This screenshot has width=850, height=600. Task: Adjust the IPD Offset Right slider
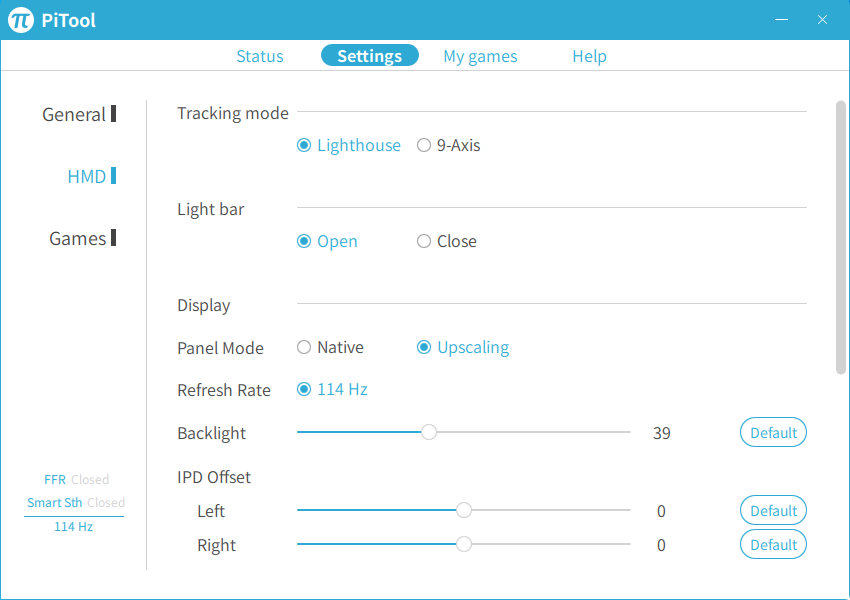tap(463, 544)
